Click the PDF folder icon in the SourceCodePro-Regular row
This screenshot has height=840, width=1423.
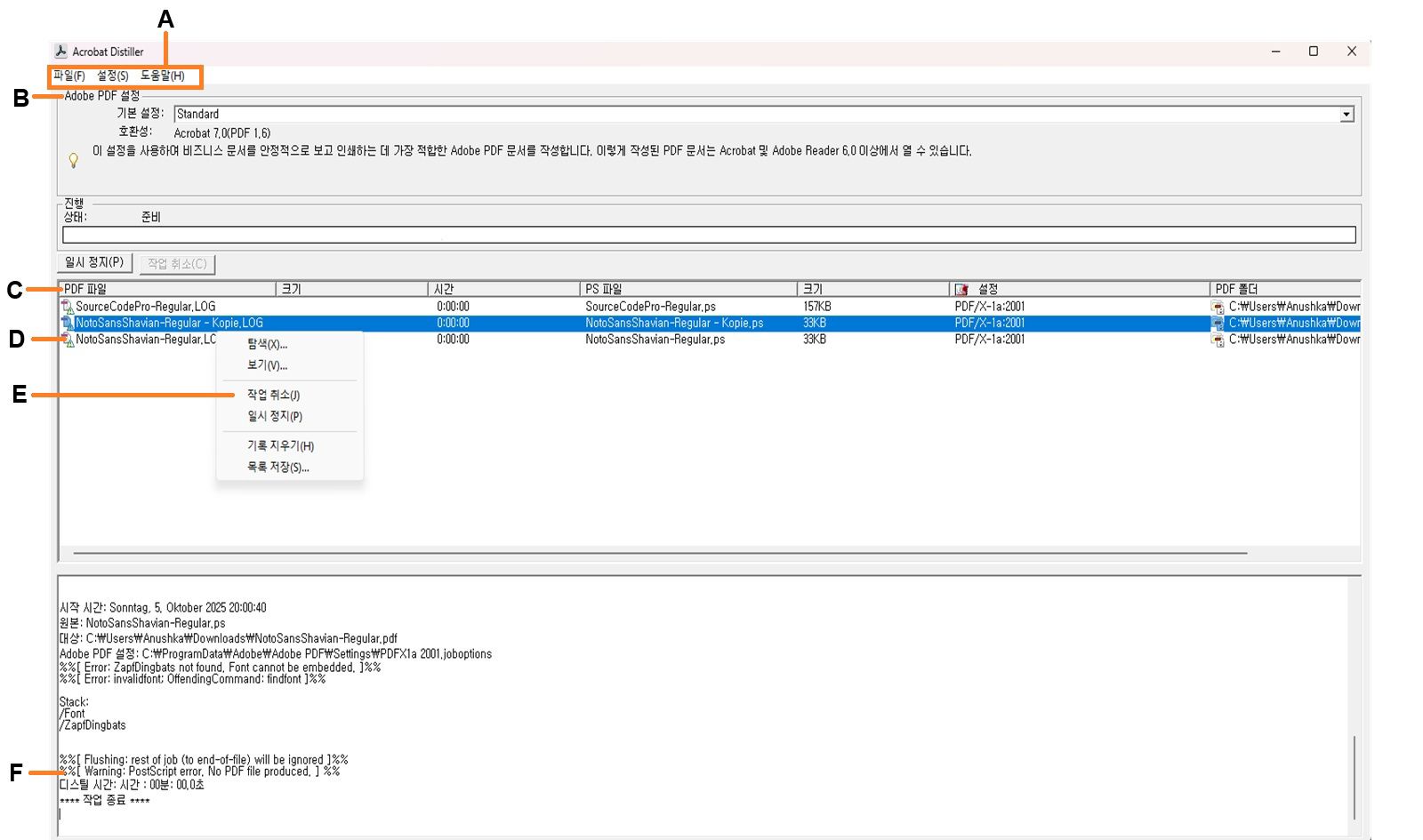point(1218,307)
